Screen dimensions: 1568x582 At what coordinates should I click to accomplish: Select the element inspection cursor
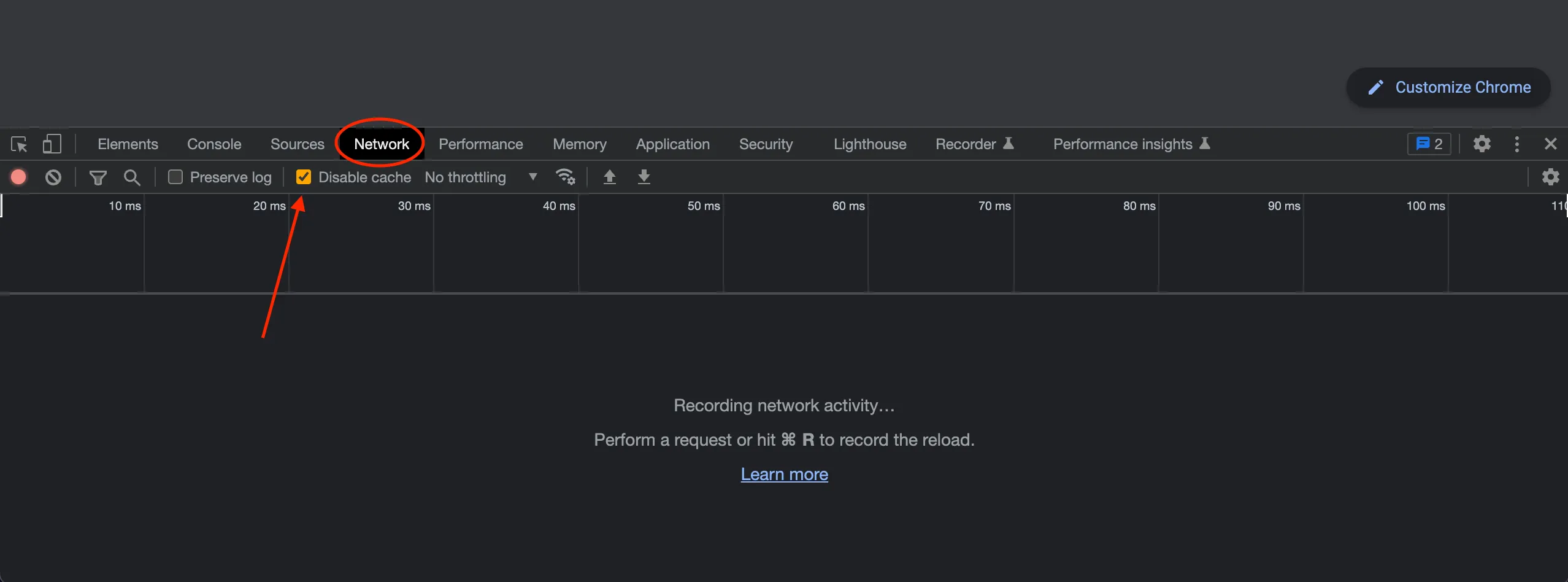(x=19, y=144)
